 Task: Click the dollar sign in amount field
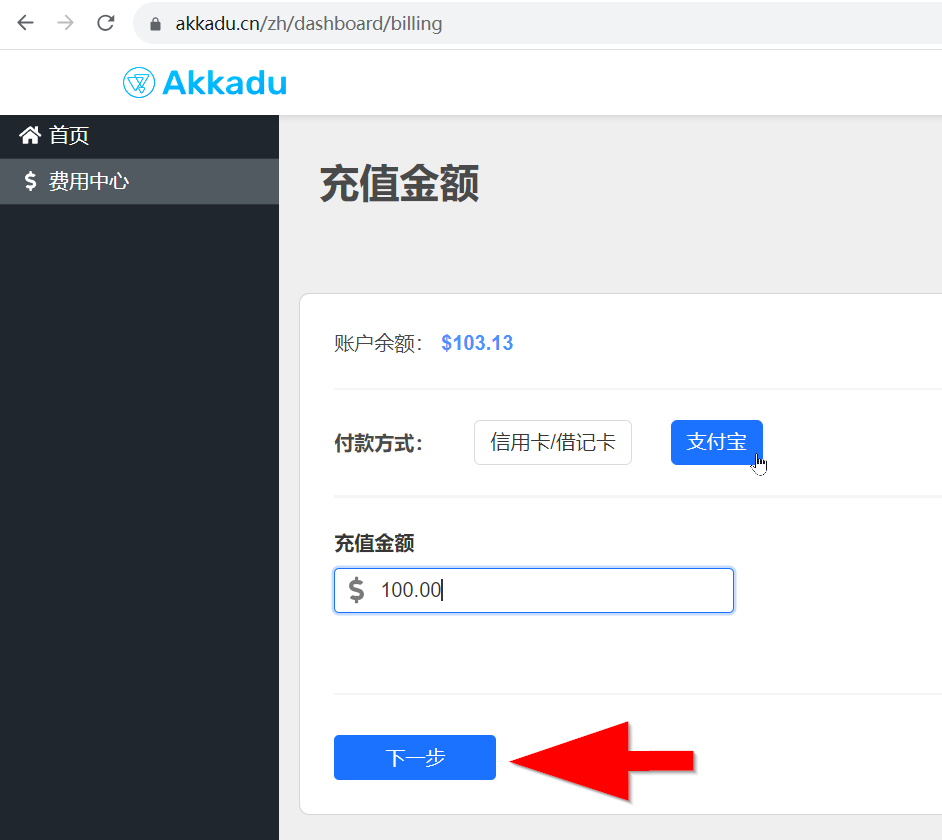tap(356, 590)
